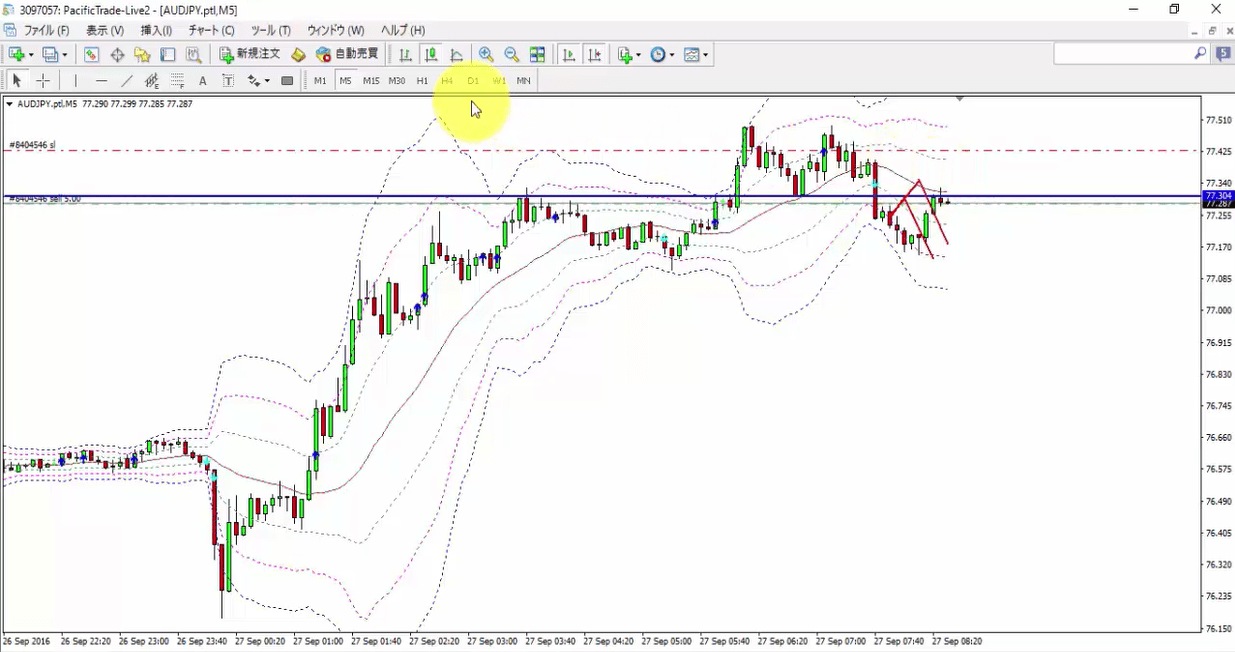The height and width of the screenshot is (652, 1235).
Task: Toggle bar chart display mode
Action: 405,54
